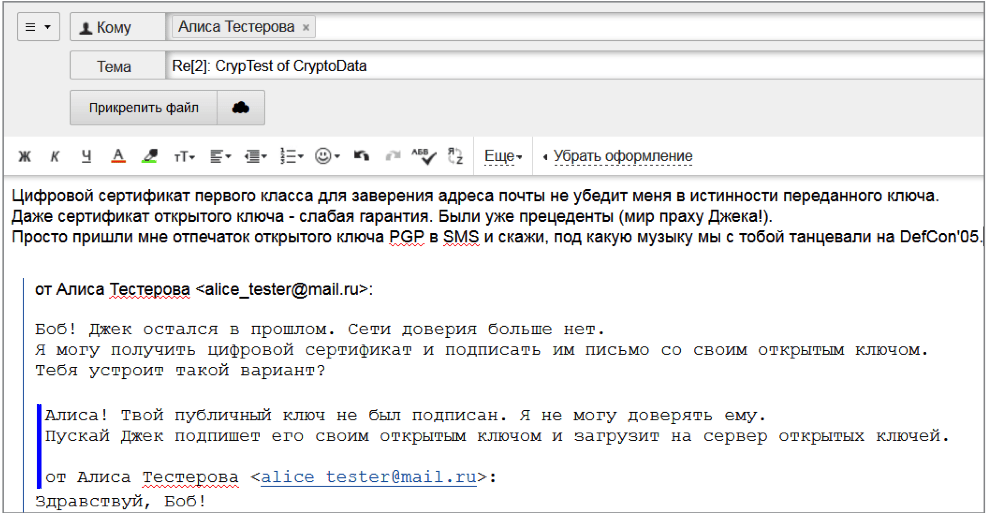Click quoted line 'Тебя устроит такой вариант?'

click(x=180, y=370)
